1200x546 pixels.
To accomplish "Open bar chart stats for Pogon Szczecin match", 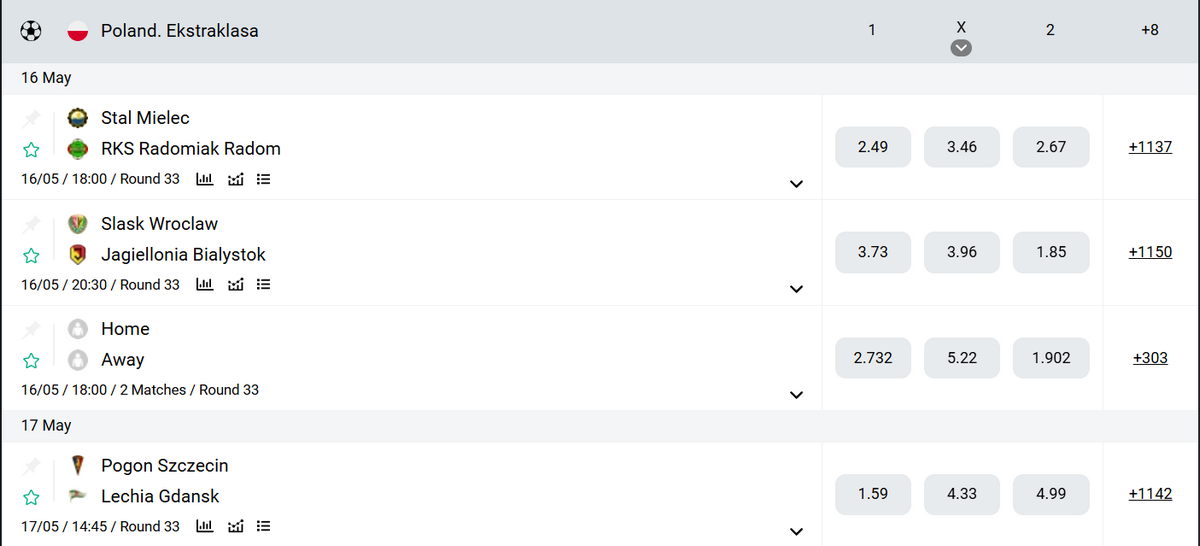I will click(x=205, y=527).
